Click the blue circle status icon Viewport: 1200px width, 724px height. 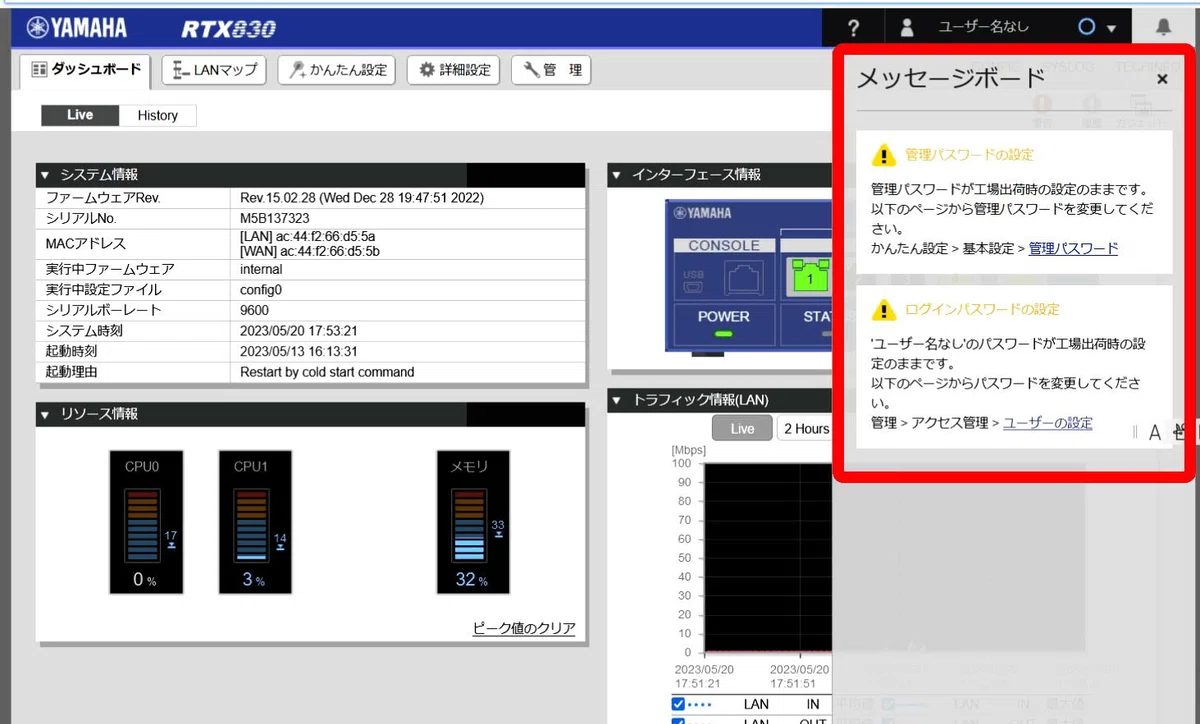[1087, 27]
